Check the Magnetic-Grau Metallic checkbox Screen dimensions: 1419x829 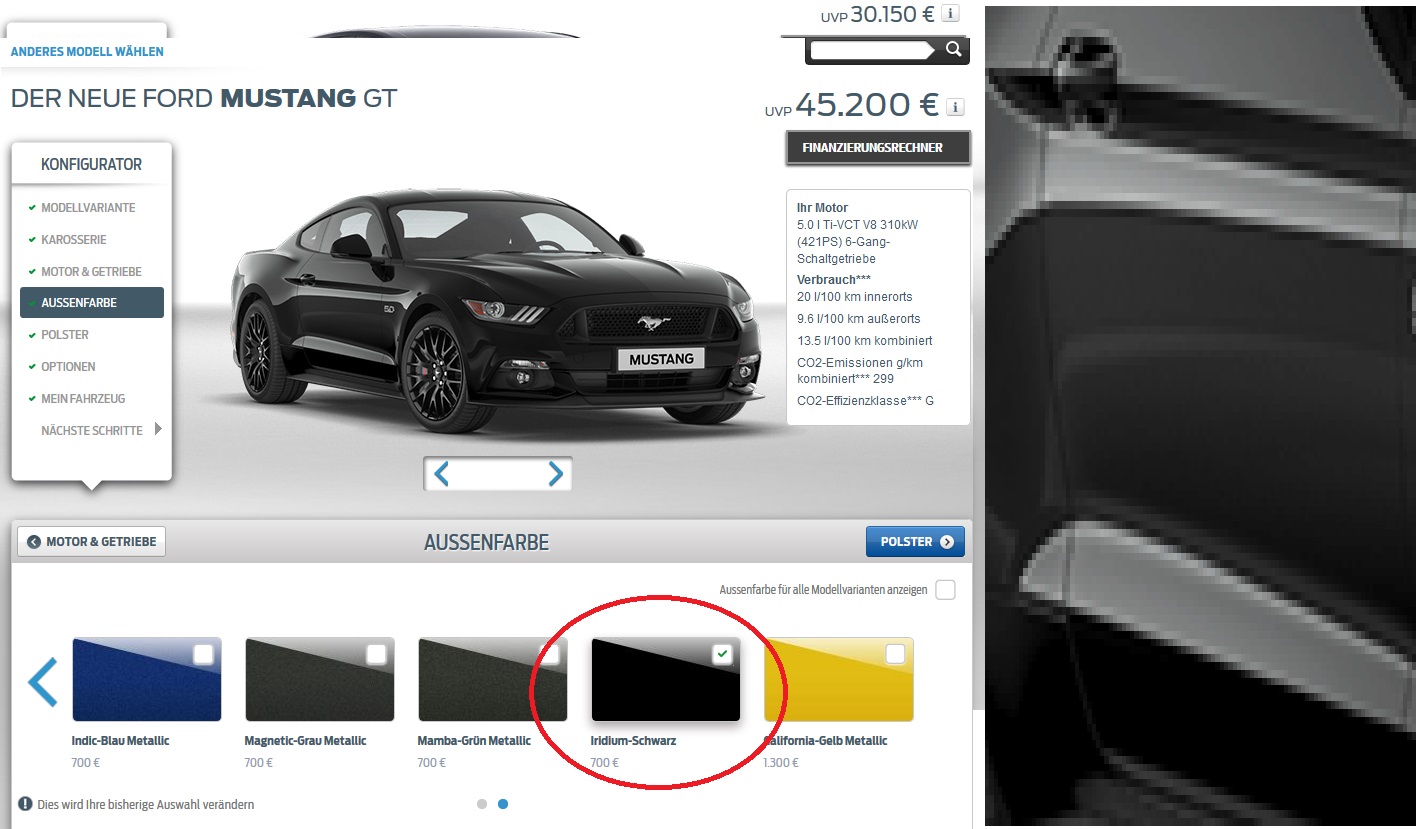(376, 654)
